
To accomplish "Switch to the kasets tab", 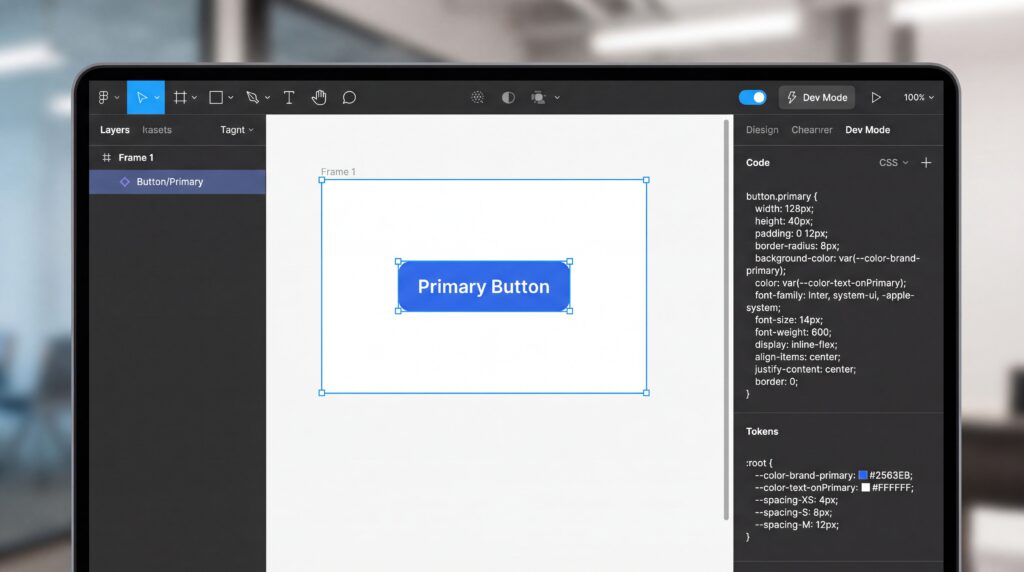I will [x=157, y=130].
